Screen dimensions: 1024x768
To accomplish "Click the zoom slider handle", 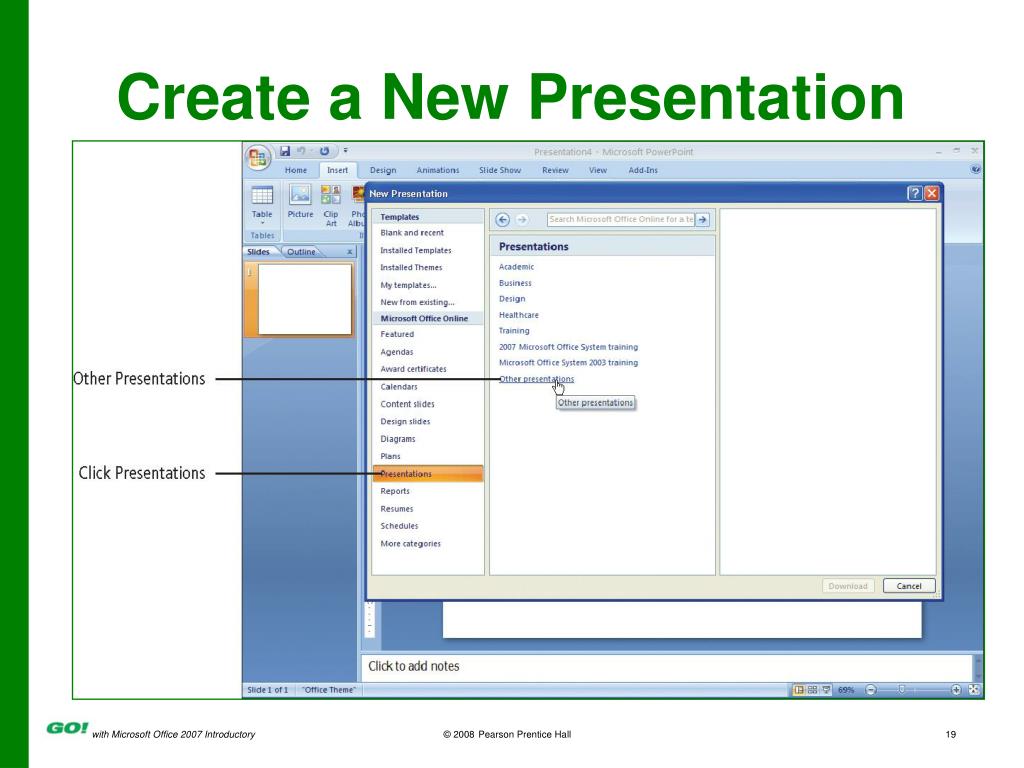I will (x=901, y=690).
